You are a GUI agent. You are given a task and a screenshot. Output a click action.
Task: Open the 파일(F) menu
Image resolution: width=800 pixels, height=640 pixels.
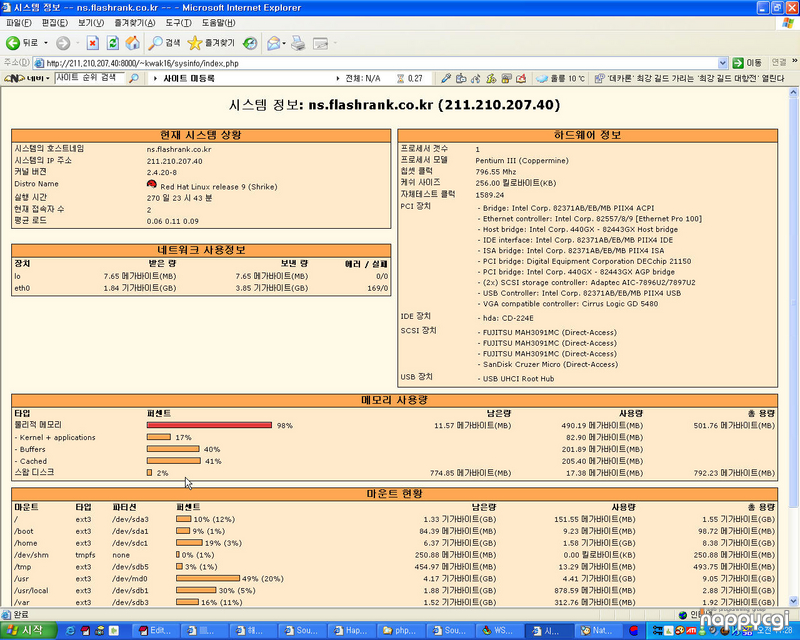pyautogui.click(x=19, y=23)
